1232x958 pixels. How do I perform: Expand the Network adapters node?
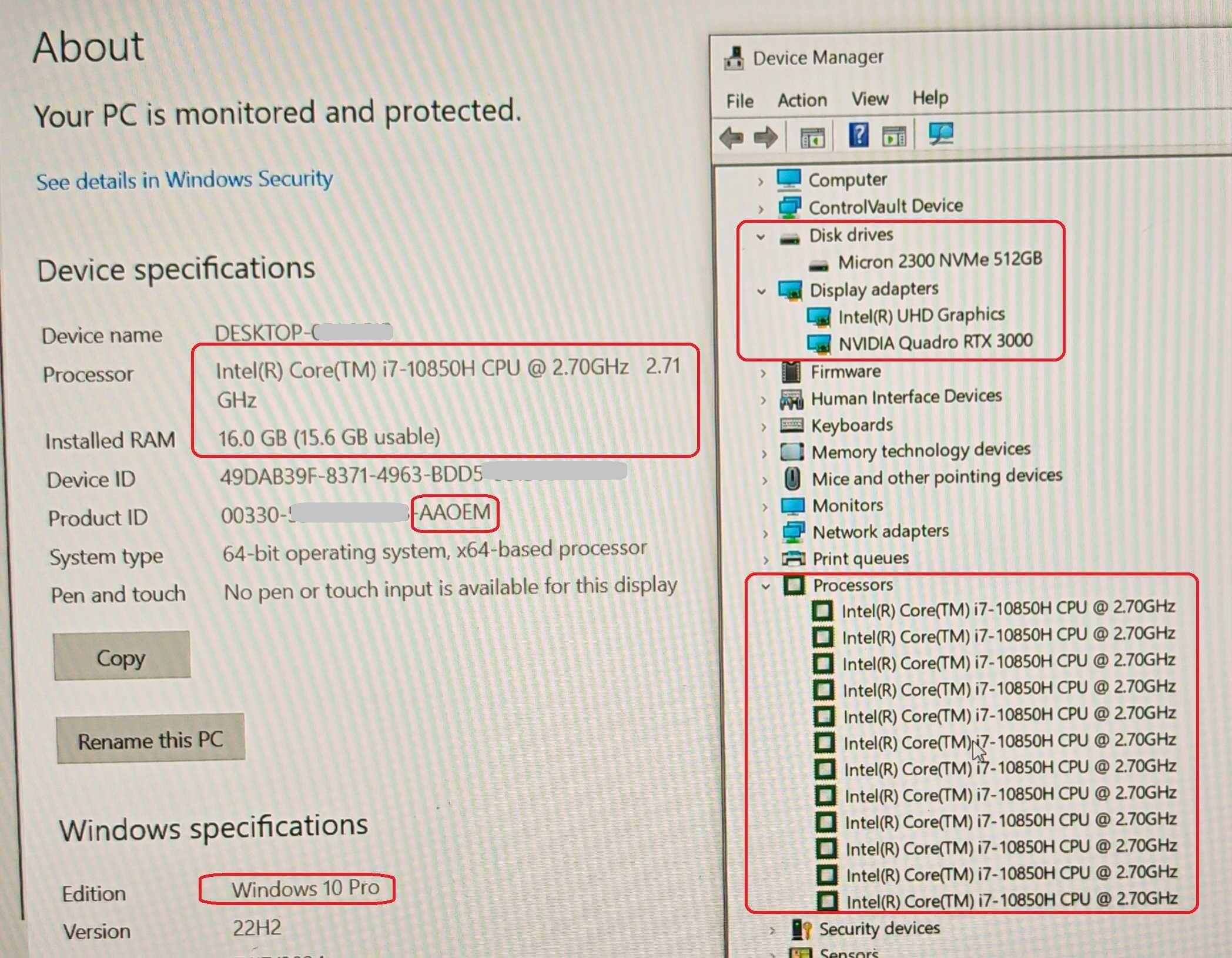click(x=765, y=534)
